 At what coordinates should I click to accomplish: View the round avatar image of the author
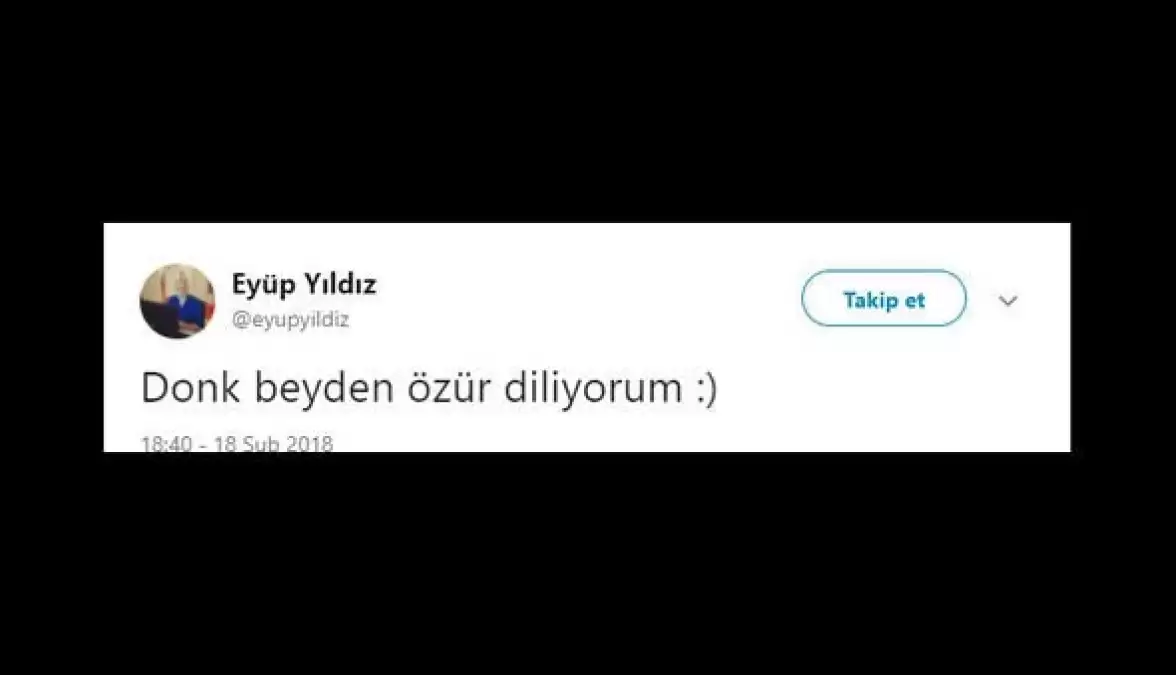click(x=177, y=301)
